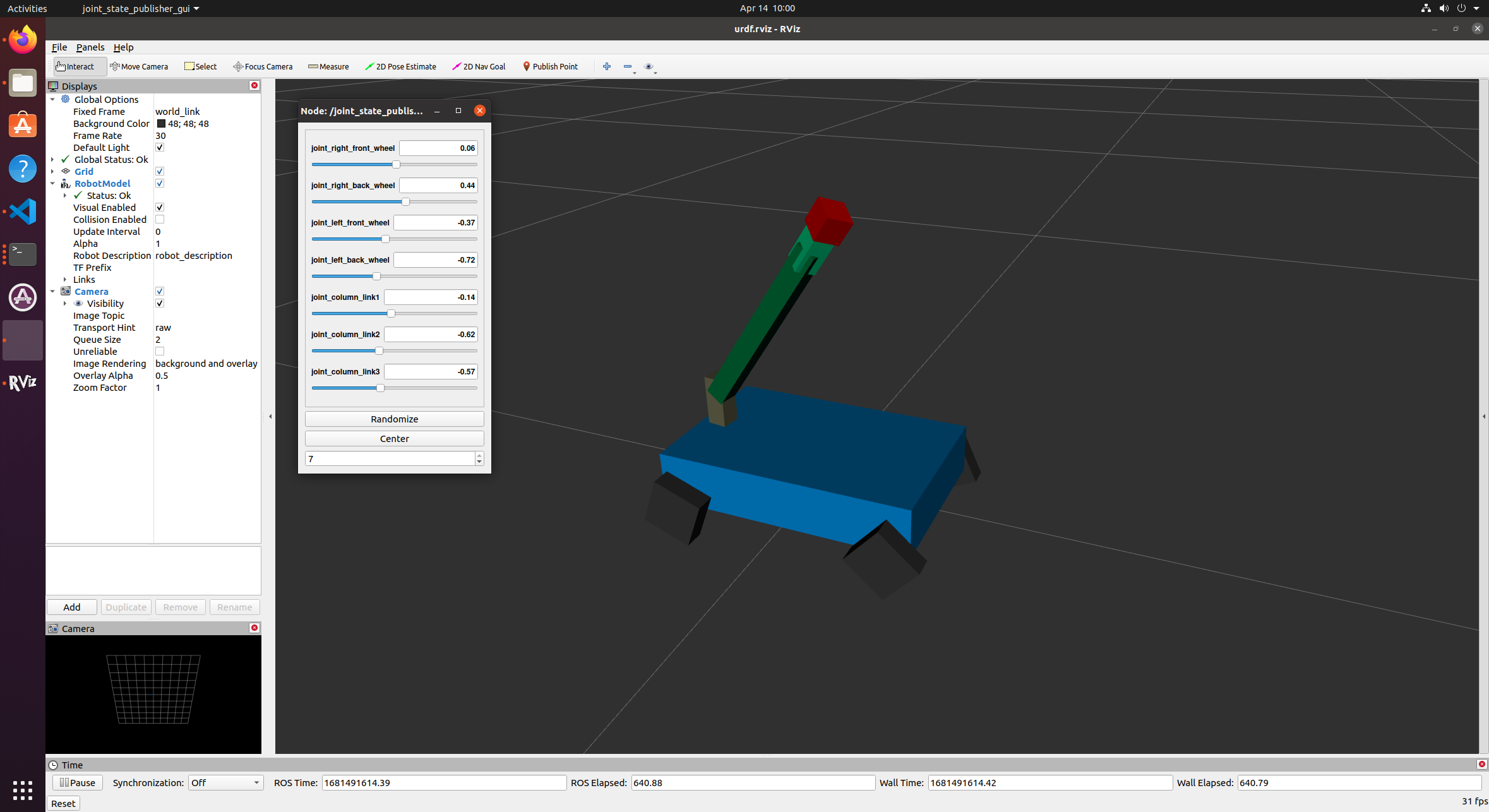Click the Randomize button
Screen dimensions: 1489x812
[394, 419]
